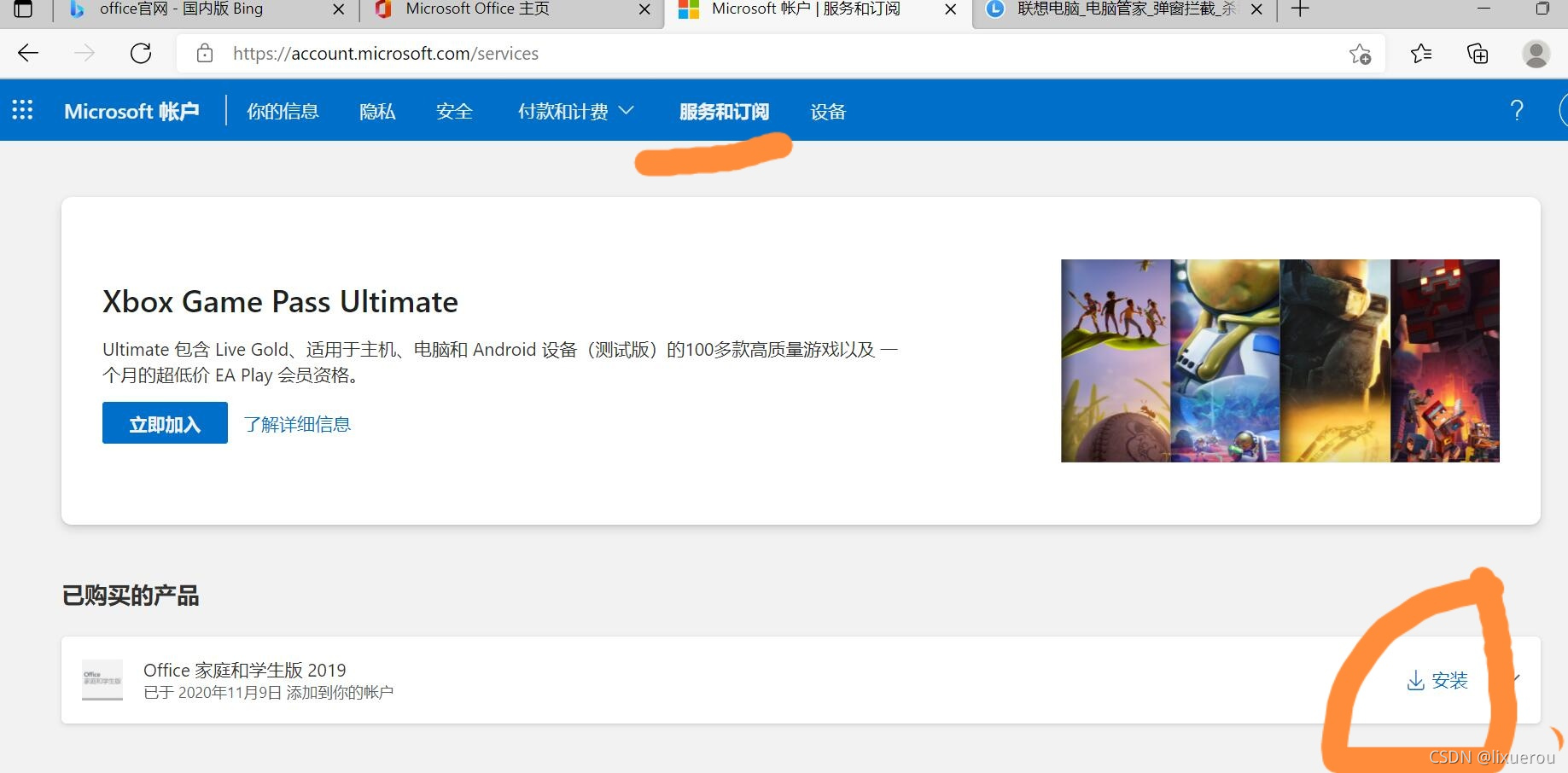Open 服务和订阅 page

coord(724,111)
